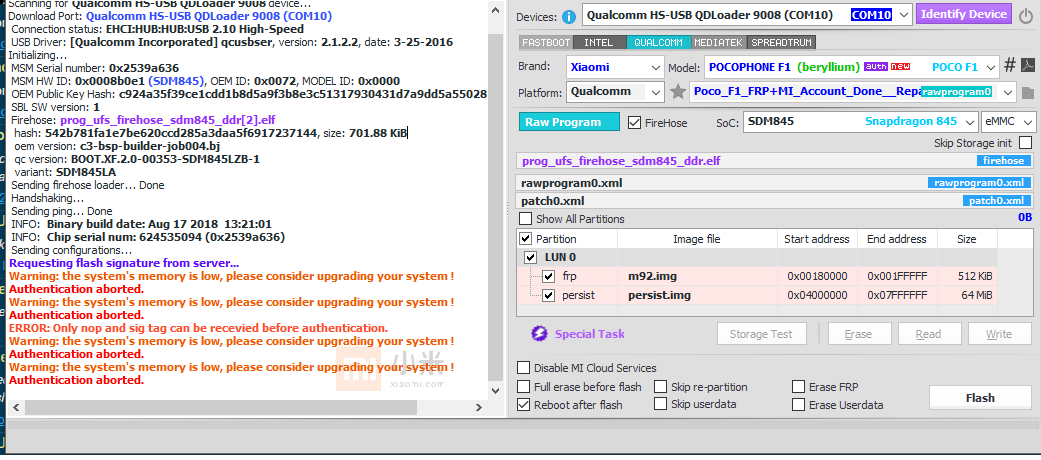Switch to the INTEL tab

click(x=599, y=42)
